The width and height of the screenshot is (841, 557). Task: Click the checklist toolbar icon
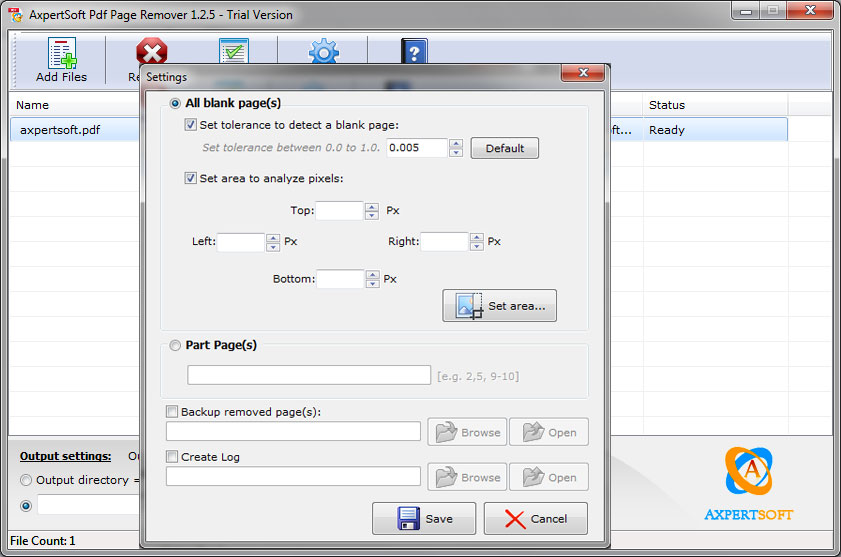coord(234,52)
